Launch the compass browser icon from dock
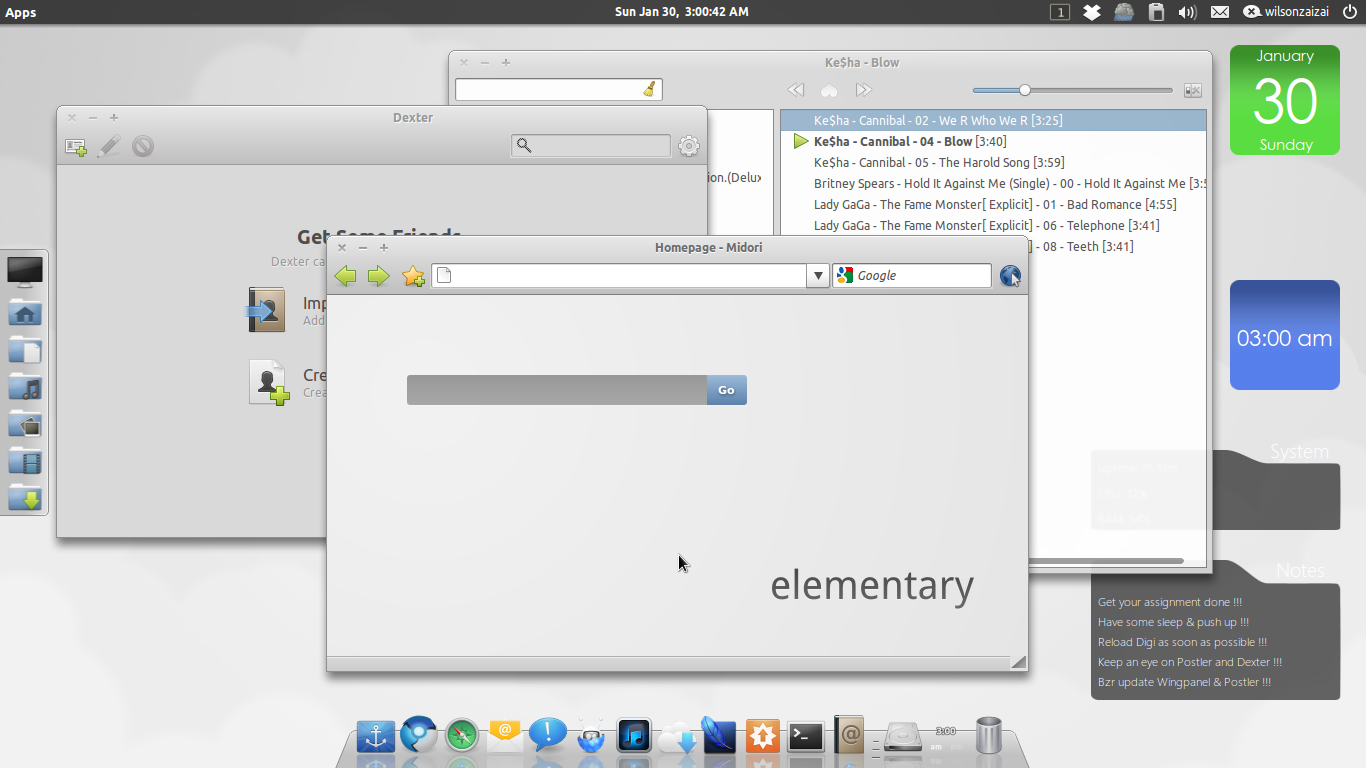1366x768 pixels. click(462, 737)
